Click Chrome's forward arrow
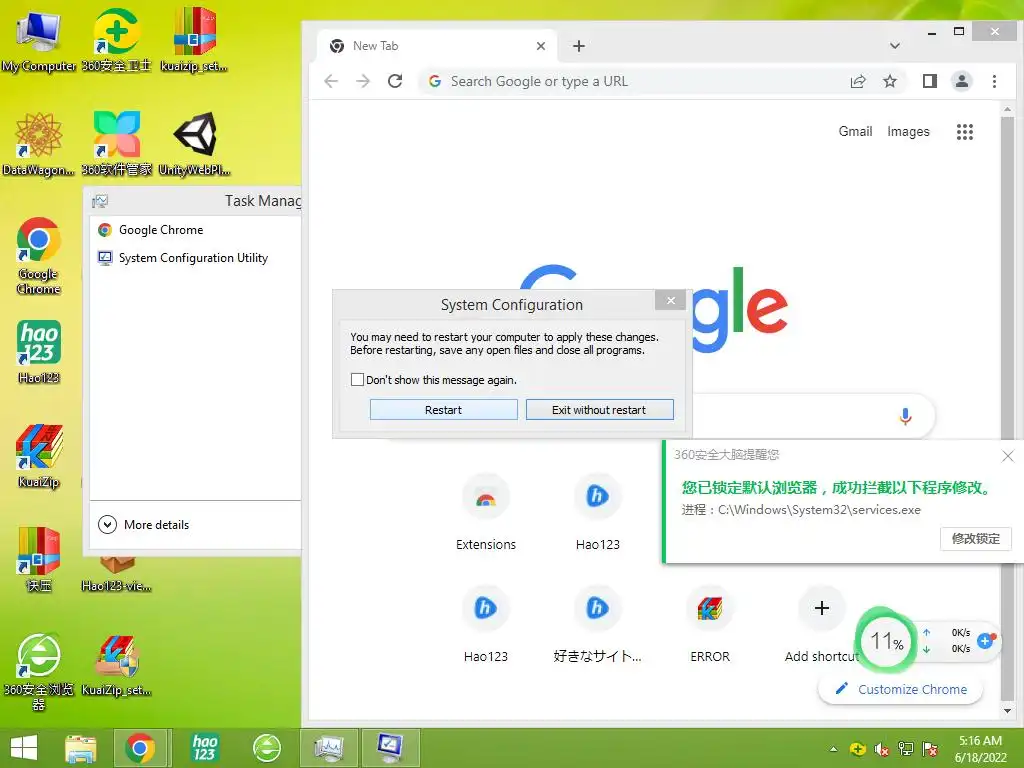 point(363,81)
